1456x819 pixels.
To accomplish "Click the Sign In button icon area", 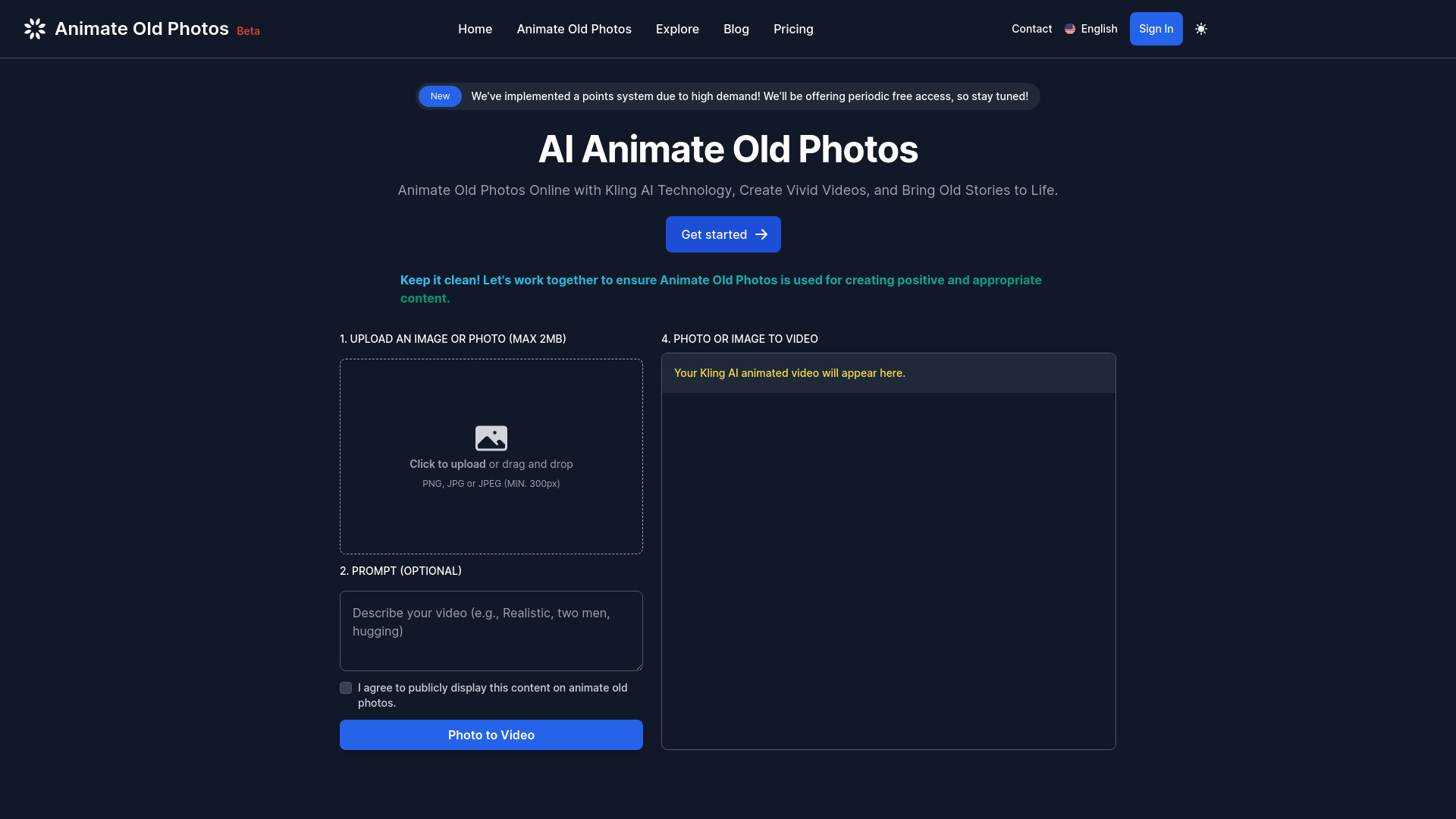I will tap(1156, 28).
